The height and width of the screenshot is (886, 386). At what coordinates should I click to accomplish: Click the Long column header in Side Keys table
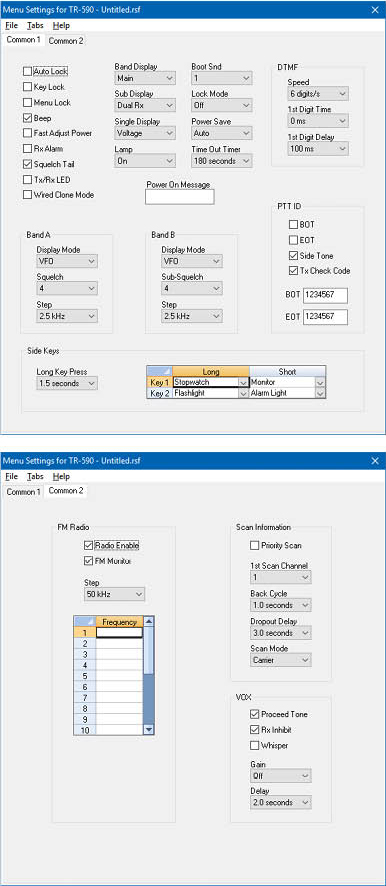point(211,372)
